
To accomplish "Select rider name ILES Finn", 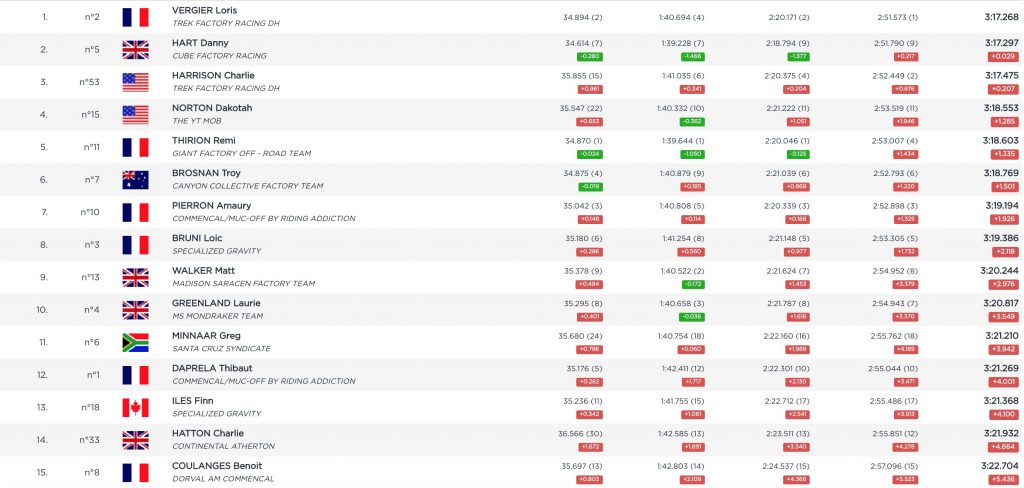I will (192, 400).
